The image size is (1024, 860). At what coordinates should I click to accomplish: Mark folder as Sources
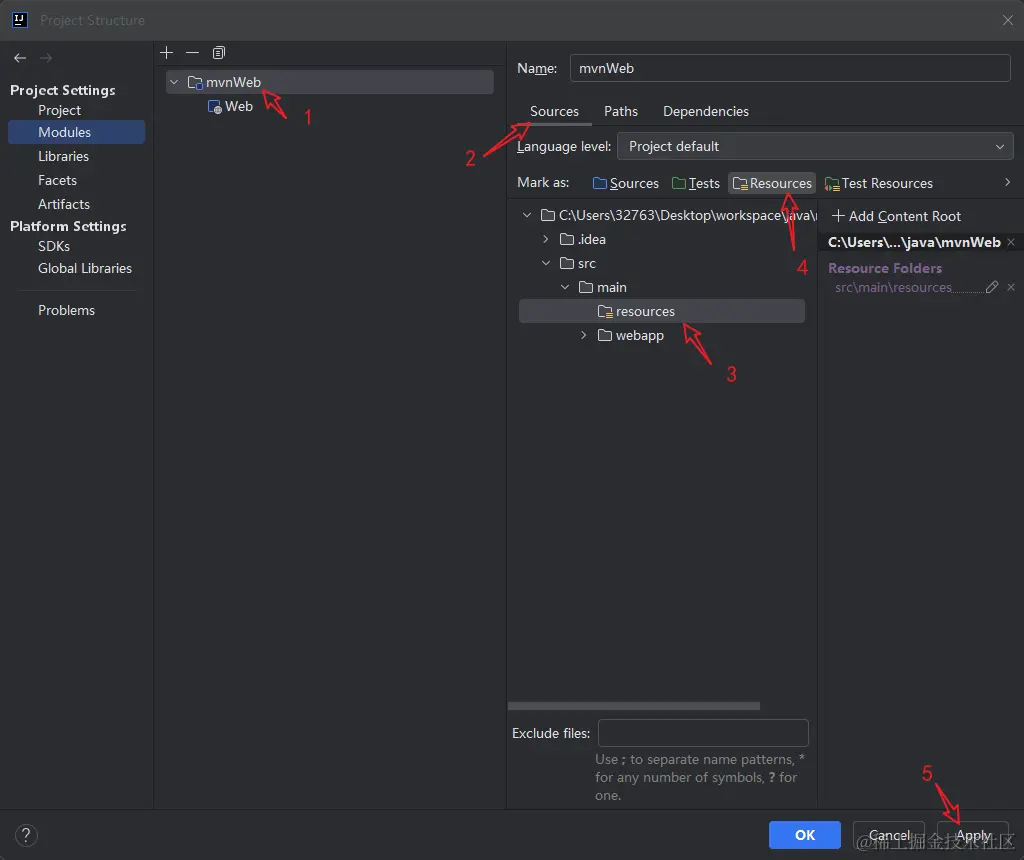[x=626, y=183]
